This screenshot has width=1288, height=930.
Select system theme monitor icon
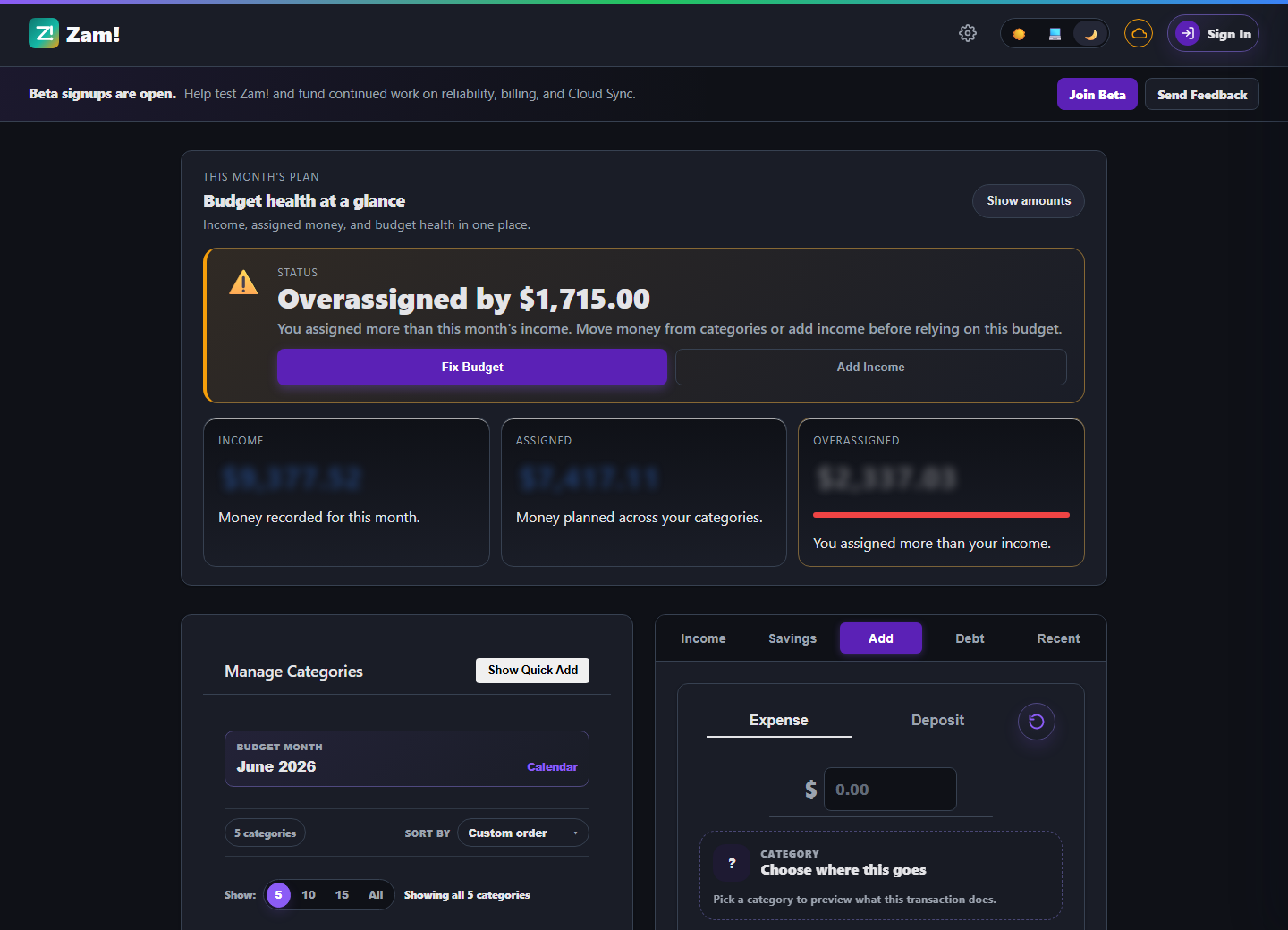coord(1055,34)
